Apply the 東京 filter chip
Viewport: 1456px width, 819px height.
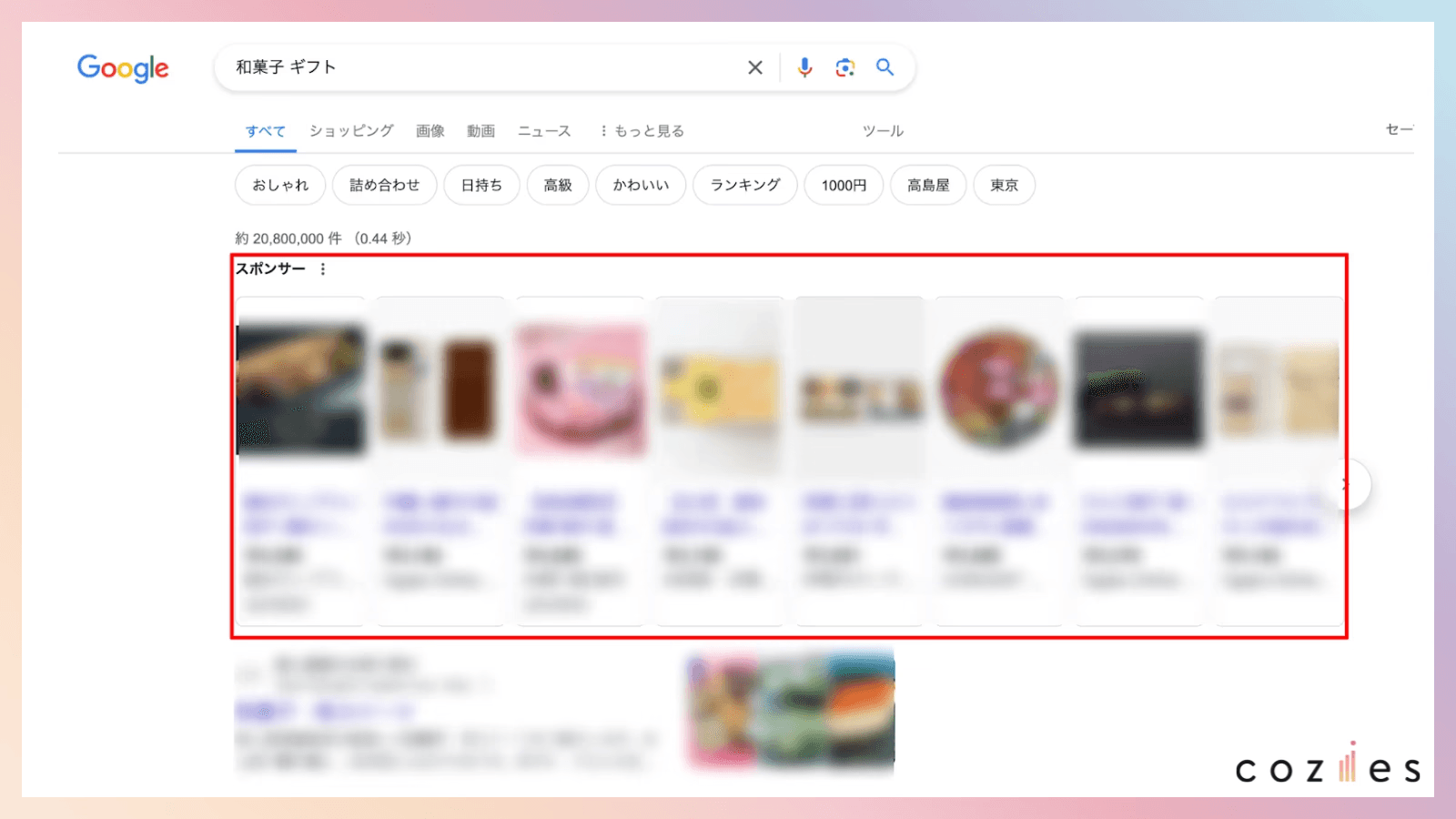(1005, 185)
